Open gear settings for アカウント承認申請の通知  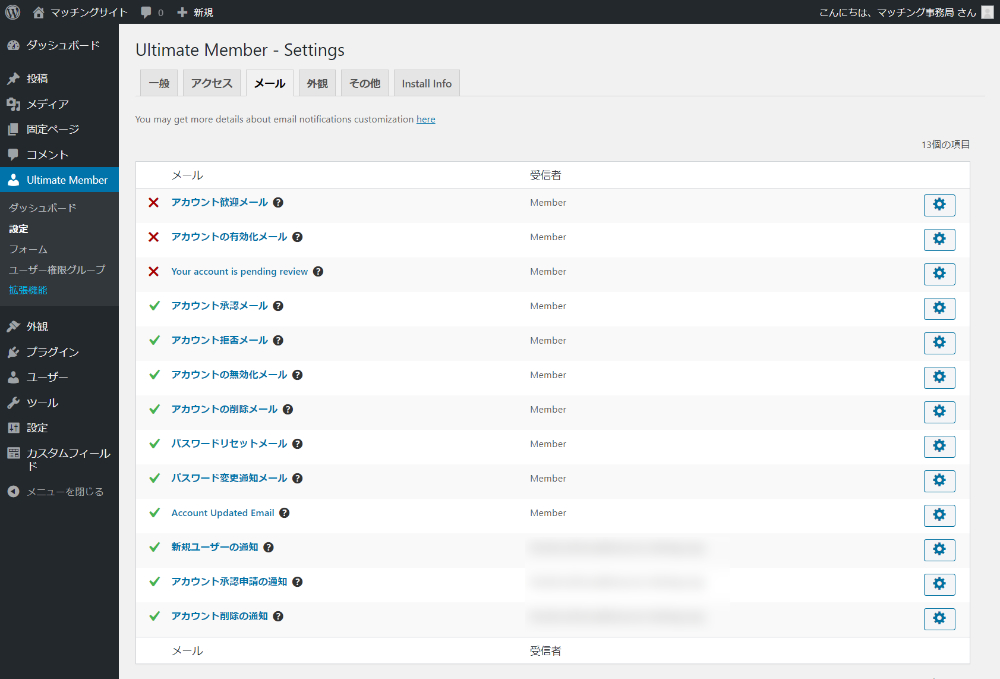pyautogui.click(x=939, y=583)
